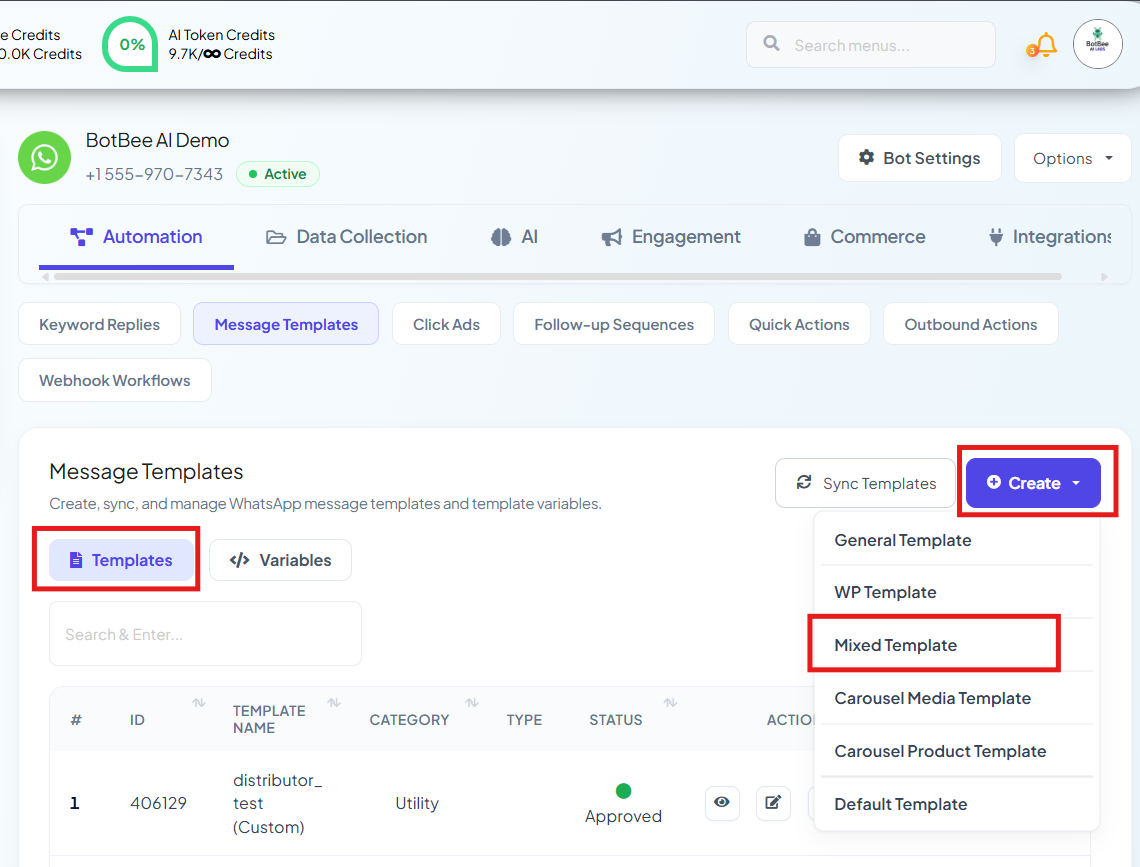Click the search magnifier icon
The image size is (1140, 867).
click(771, 44)
